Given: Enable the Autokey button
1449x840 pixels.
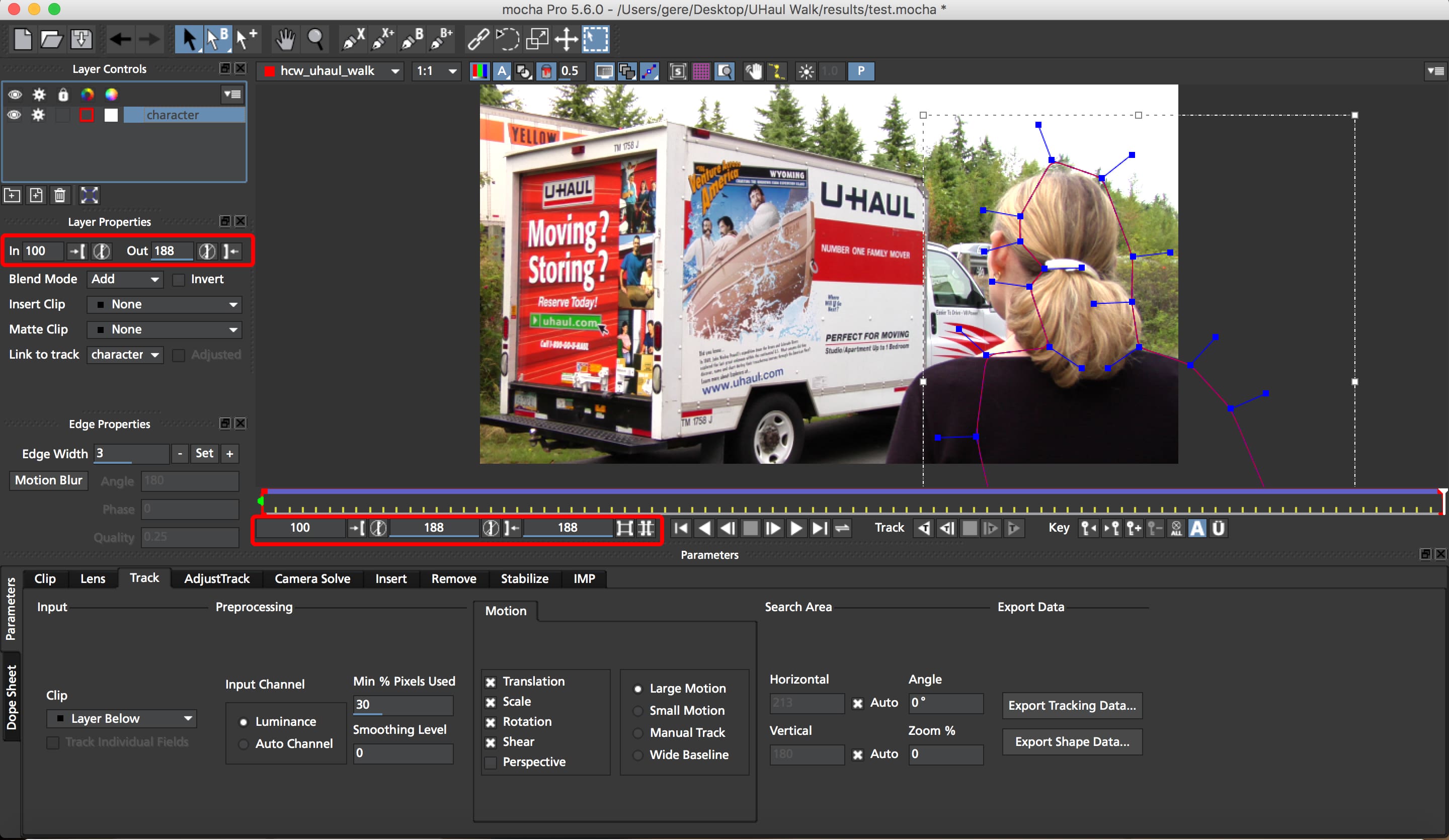Looking at the screenshot, I should click(1197, 528).
